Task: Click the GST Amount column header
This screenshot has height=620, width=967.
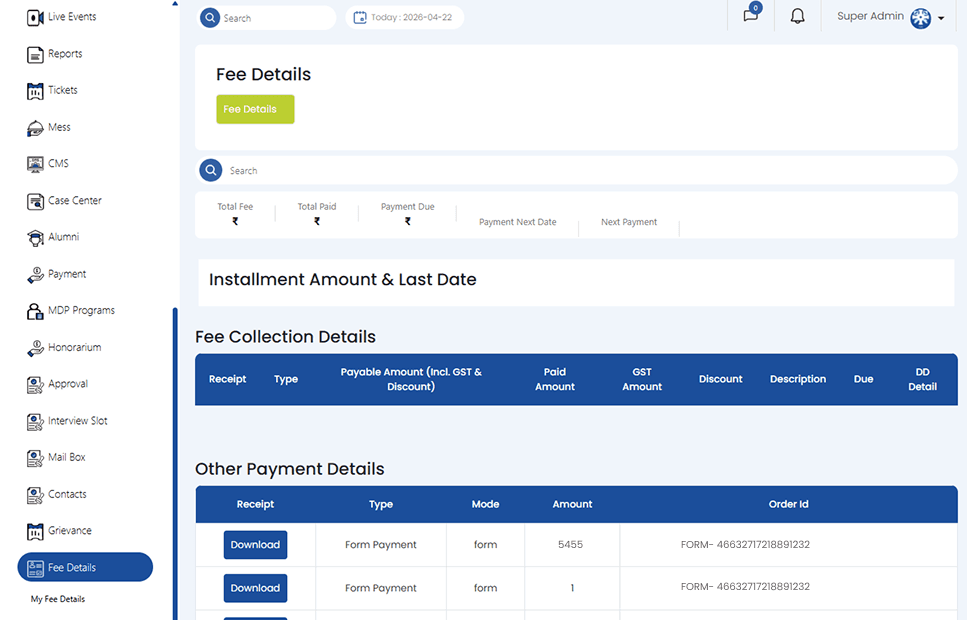Action: click(x=642, y=379)
